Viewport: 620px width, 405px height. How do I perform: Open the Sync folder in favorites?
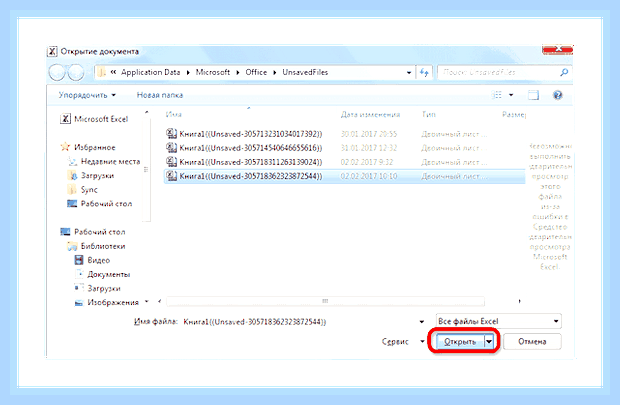coord(83,190)
